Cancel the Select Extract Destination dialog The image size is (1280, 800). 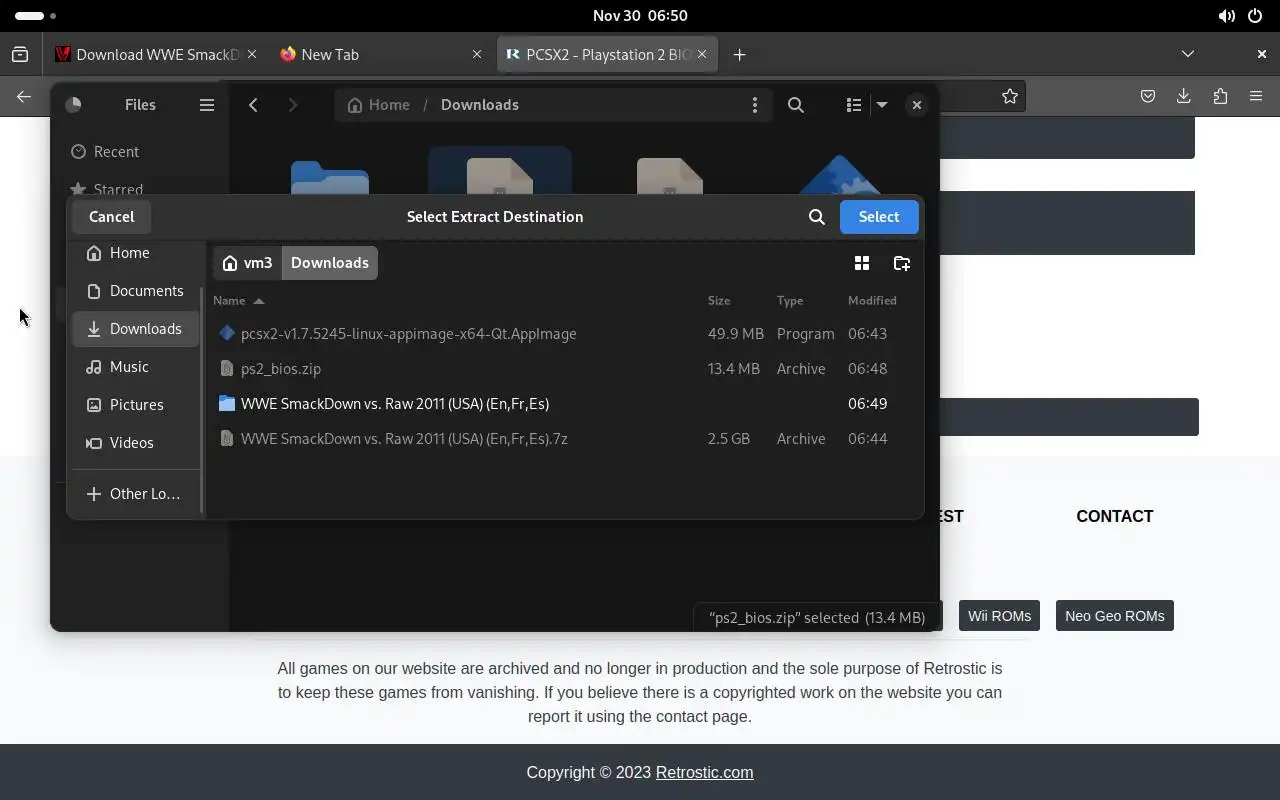(111, 216)
